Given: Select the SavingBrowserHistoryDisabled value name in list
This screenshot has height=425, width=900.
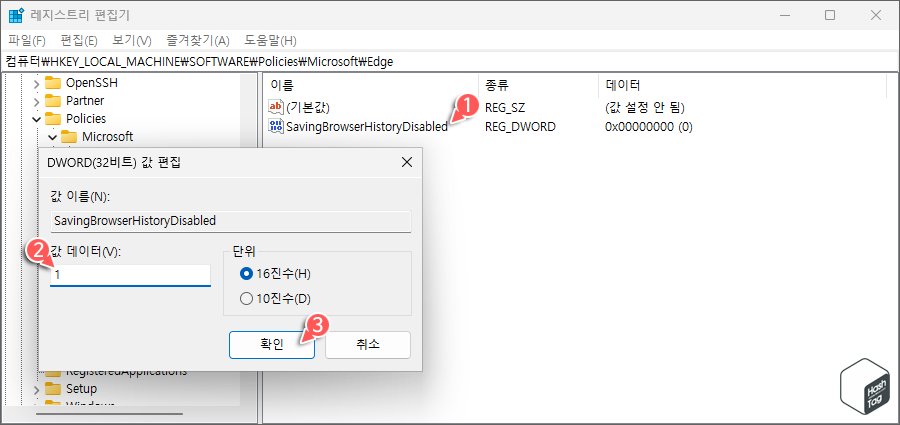Looking at the screenshot, I should pyautogui.click(x=367, y=126).
